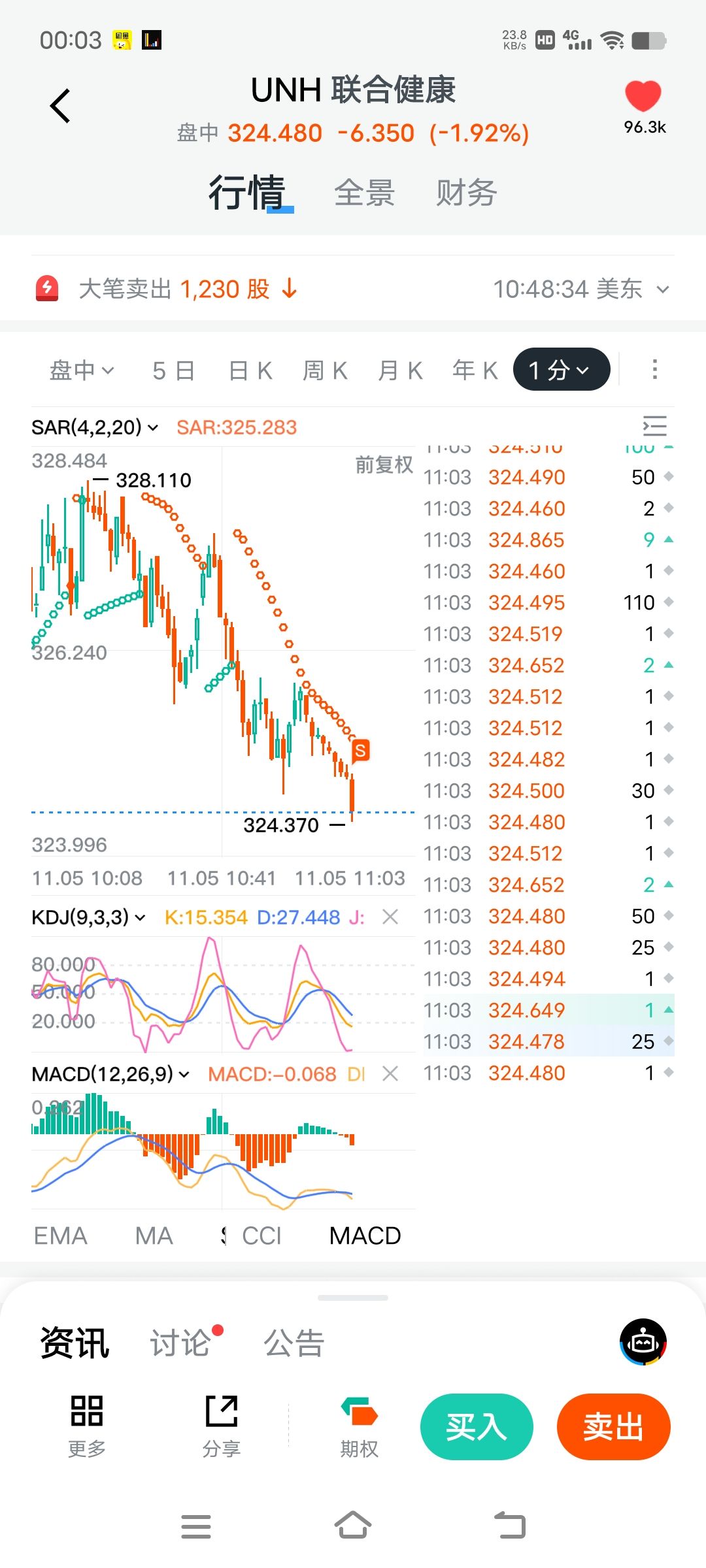The width and height of the screenshot is (706, 1568).
Task: Open the 资讯 news tab
Action: [75, 1343]
